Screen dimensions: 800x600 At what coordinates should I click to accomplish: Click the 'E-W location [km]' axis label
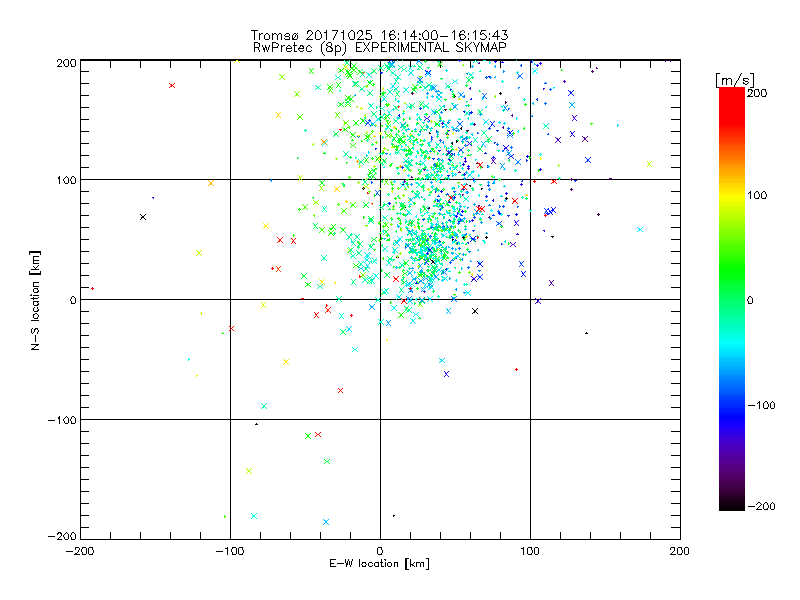379,563
